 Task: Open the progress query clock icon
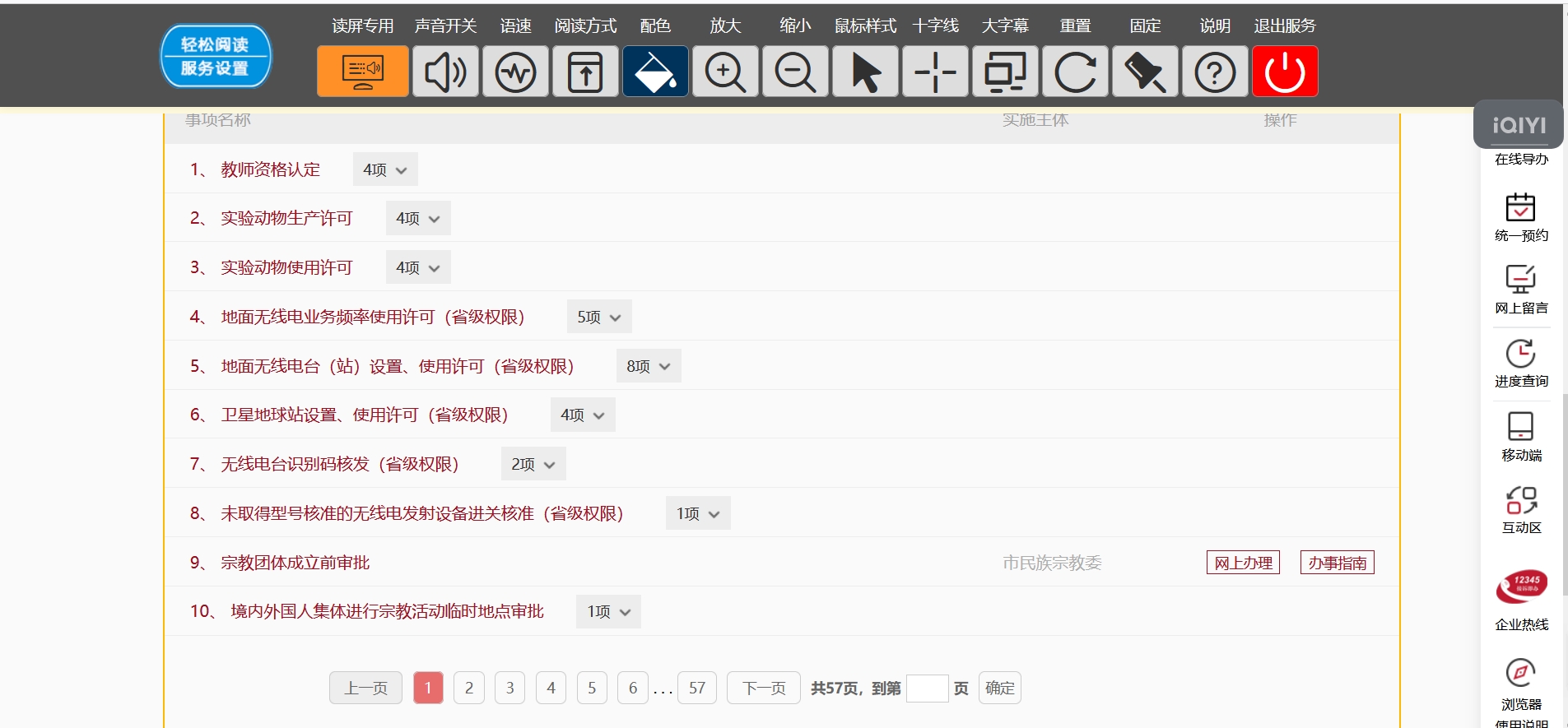(x=1520, y=353)
